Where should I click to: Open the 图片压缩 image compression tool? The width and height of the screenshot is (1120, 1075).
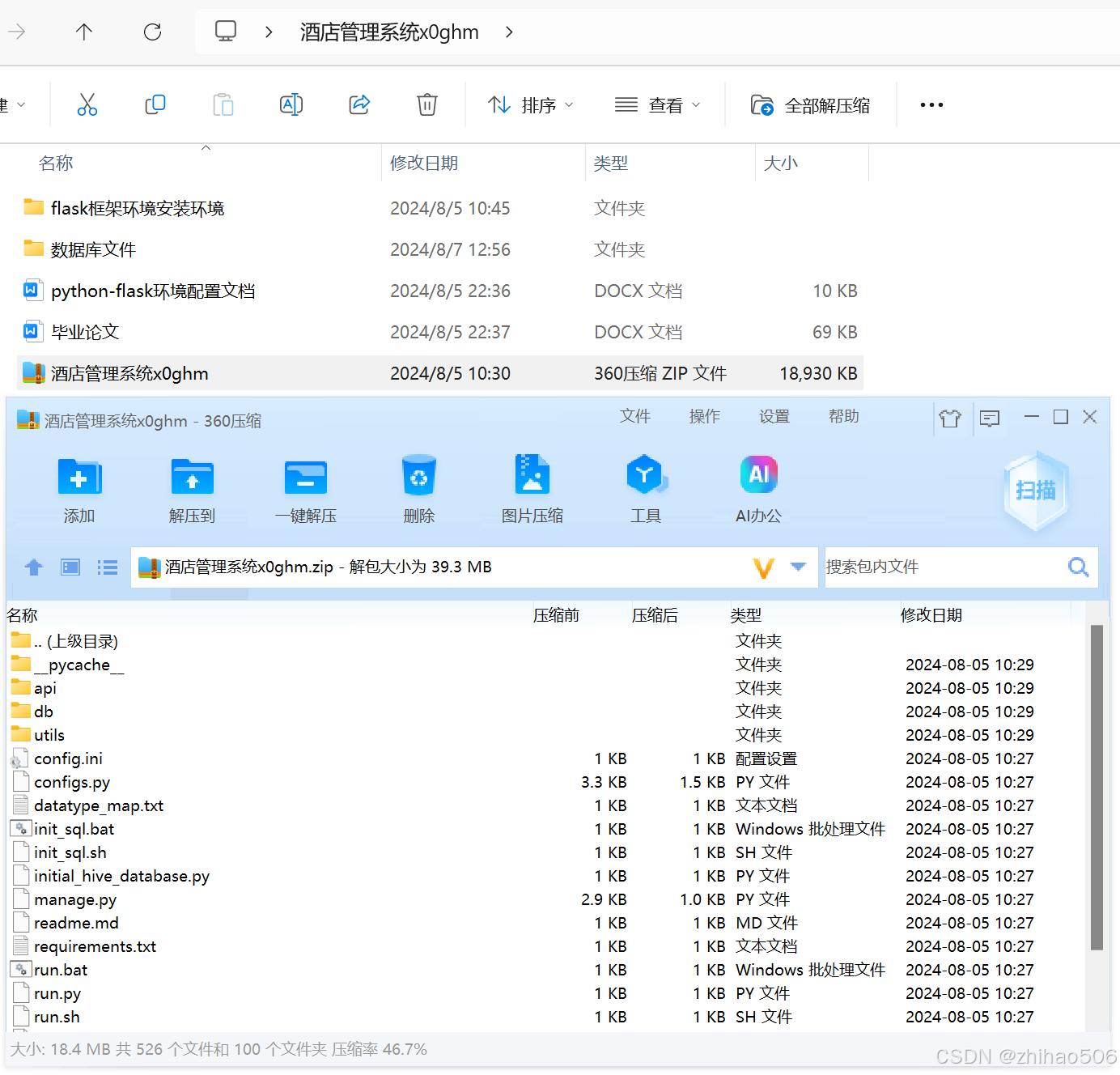click(x=532, y=489)
